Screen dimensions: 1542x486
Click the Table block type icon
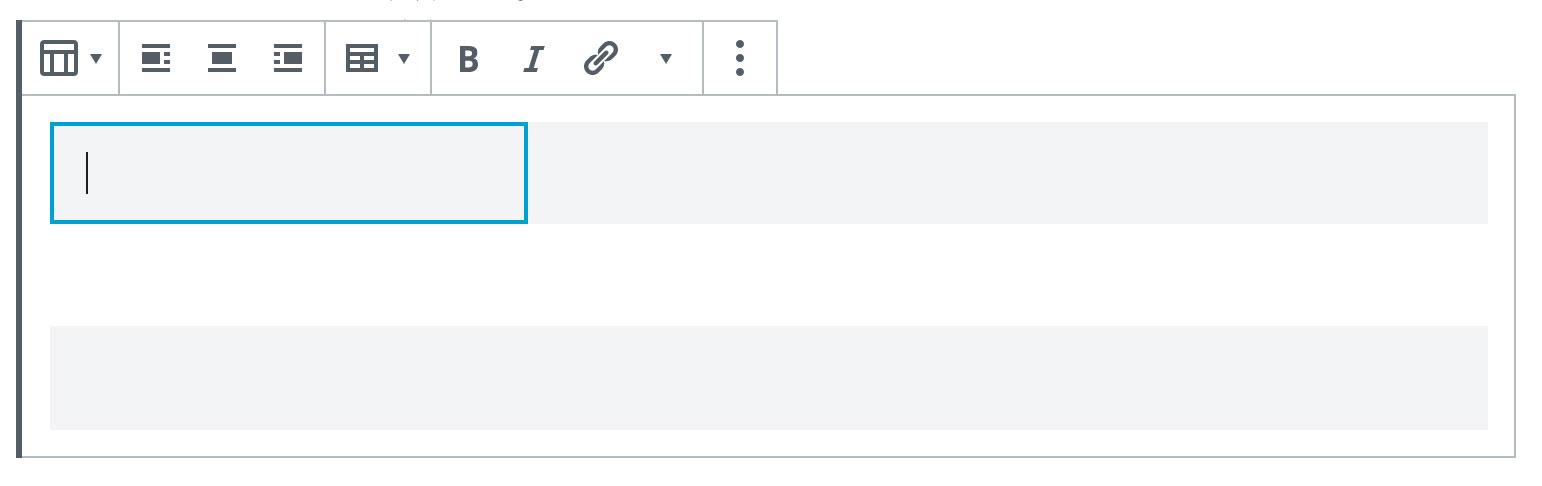point(58,58)
